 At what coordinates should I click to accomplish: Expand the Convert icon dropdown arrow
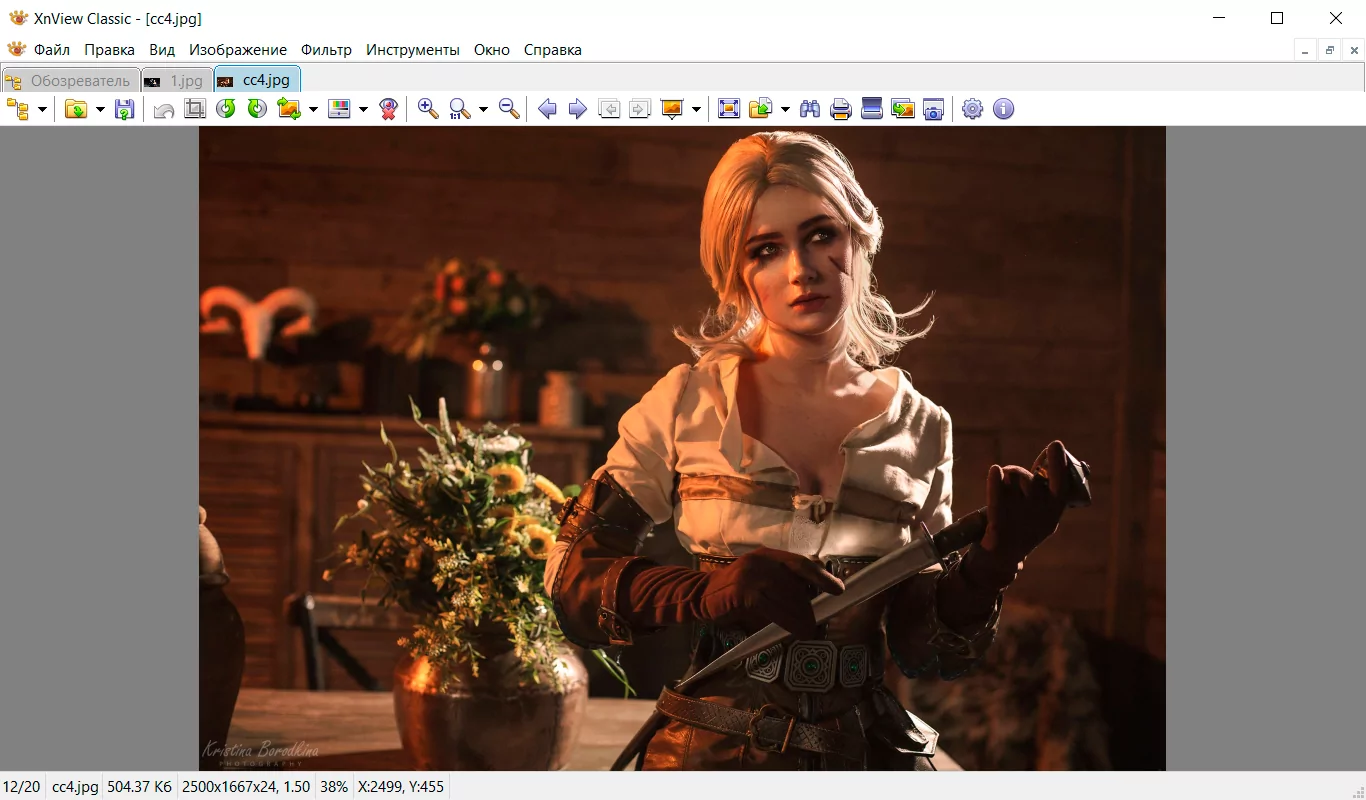tap(313, 109)
